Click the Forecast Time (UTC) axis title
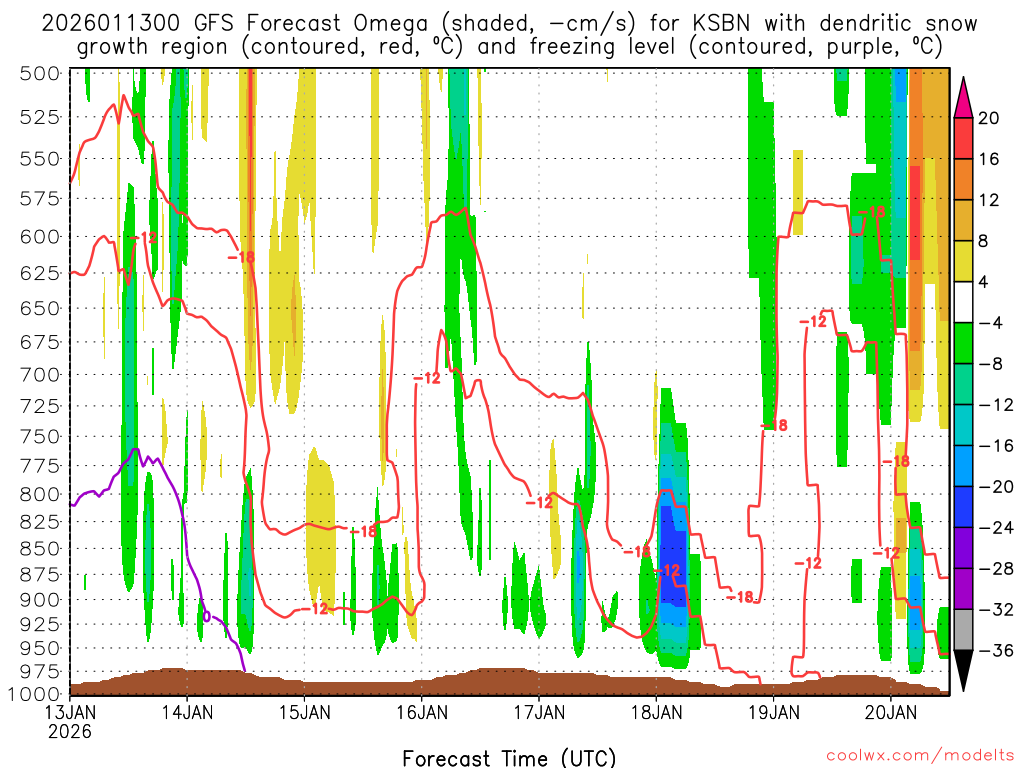 click(509, 758)
